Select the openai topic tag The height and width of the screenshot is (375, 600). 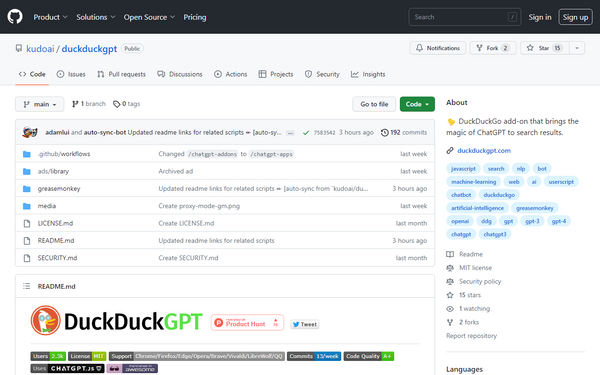pyautogui.click(x=460, y=221)
